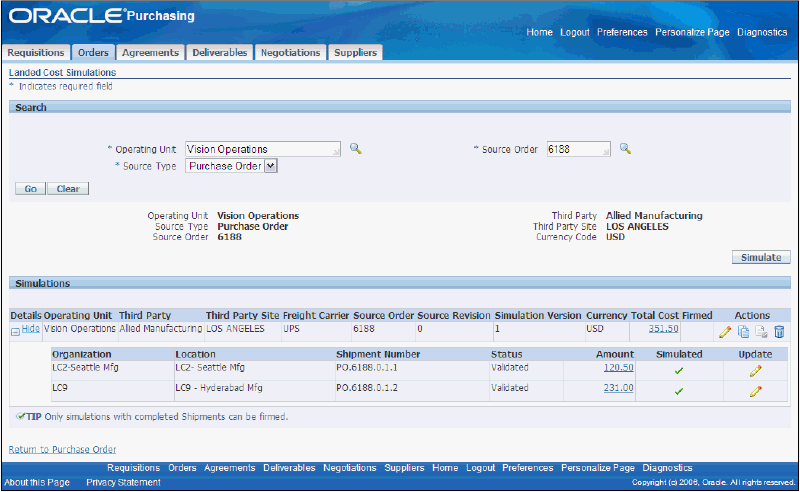Click the Go button

pyautogui.click(x=31, y=189)
